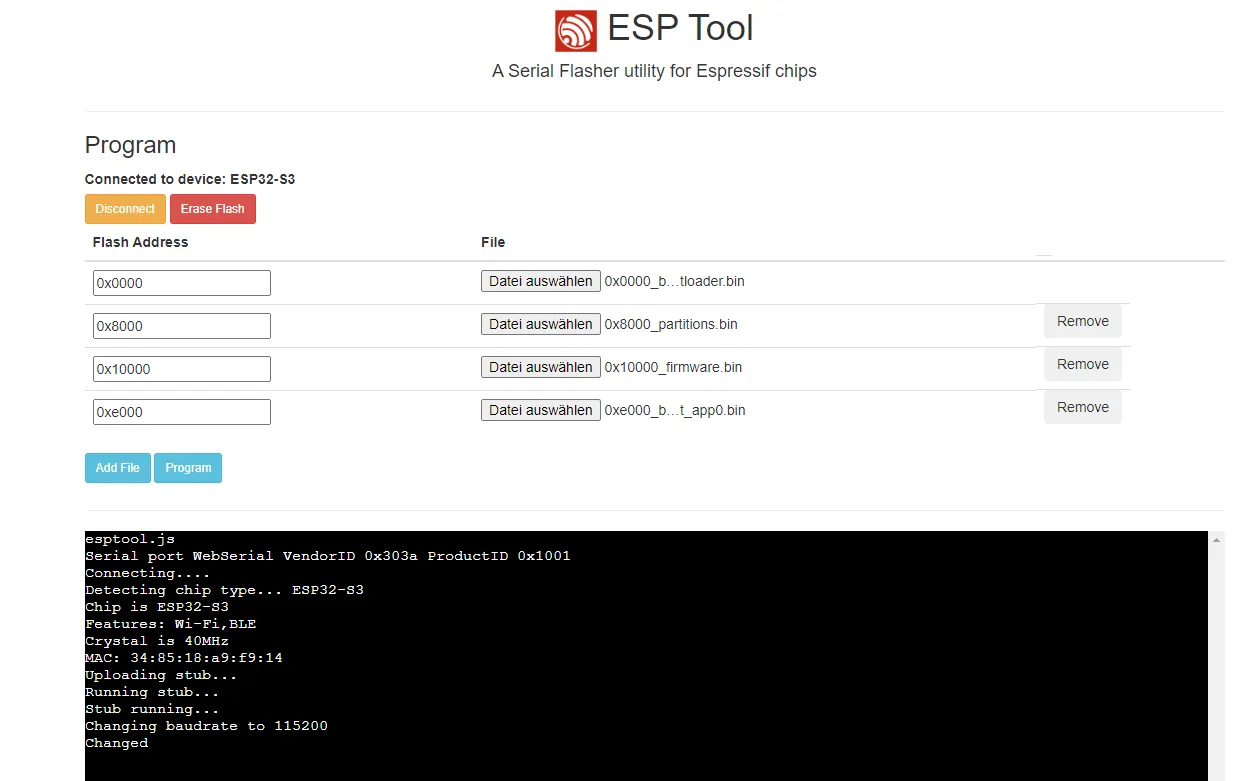Screen dimensions: 1242x781
Task: Choose file for the boot_app0 row
Action: click(541, 410)
